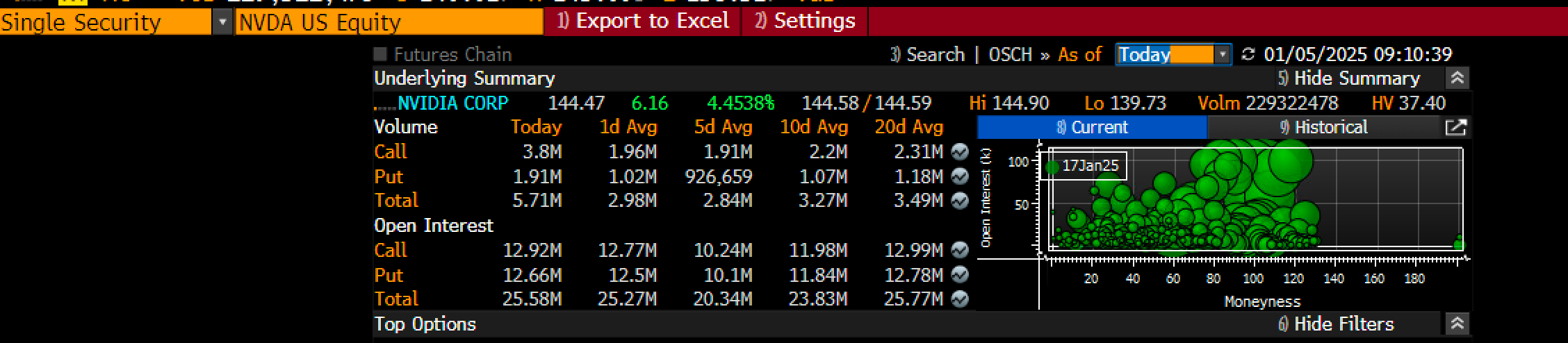
Task: Open chart icon for Call open interest row
Action: pyautogui.click(x=960, y=250)
